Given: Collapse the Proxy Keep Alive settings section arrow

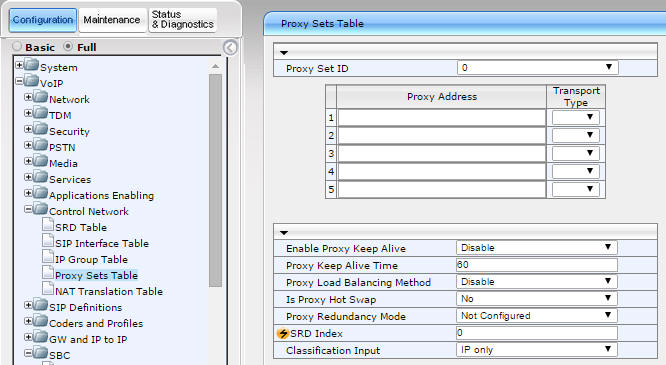Looking at the screenshot, I should 284,233.
